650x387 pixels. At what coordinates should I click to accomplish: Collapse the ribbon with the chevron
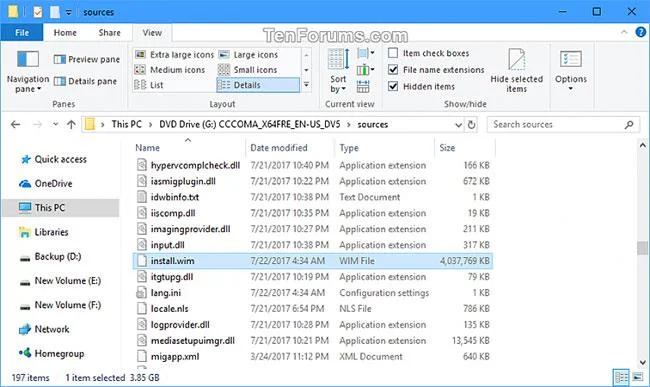click(x=624, y=32)
